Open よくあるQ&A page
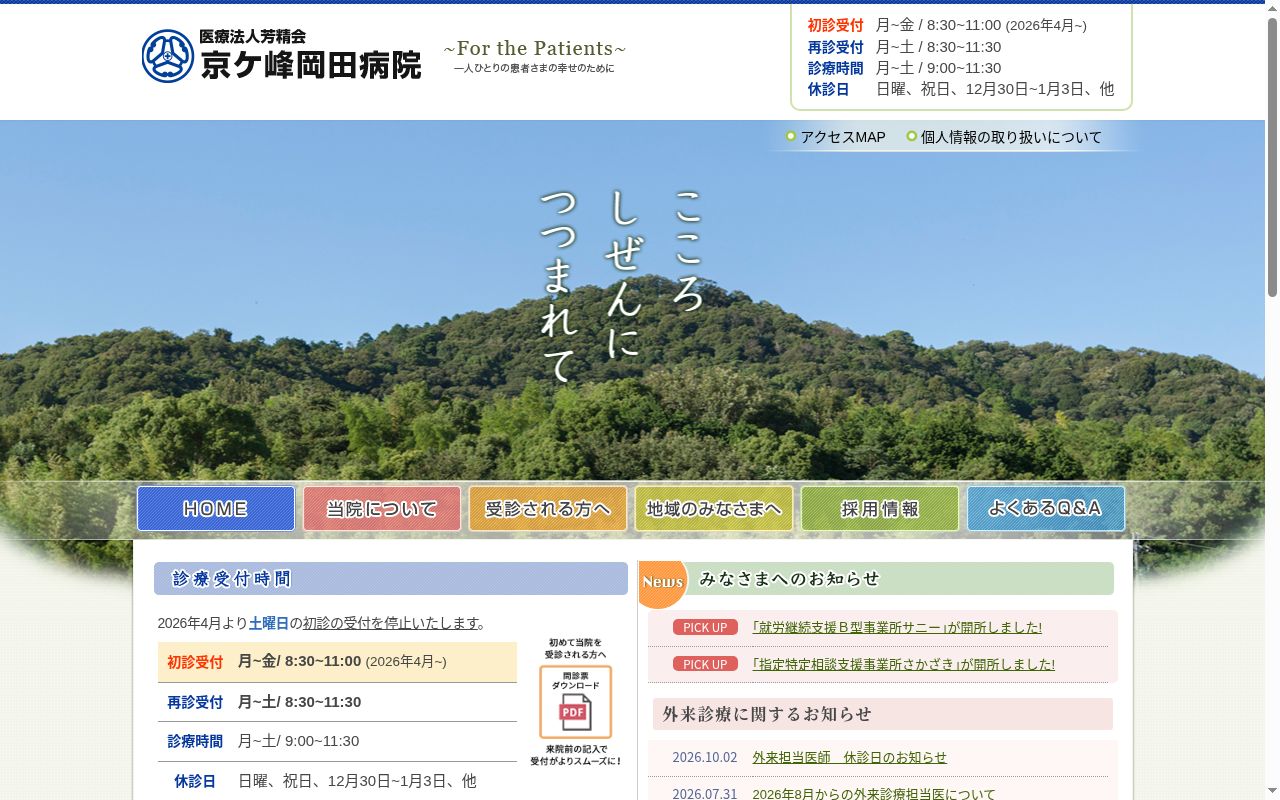Image resolution: width=1280 pixels, height=800 pixels. pyautogui.click(x=1046, y=508)
